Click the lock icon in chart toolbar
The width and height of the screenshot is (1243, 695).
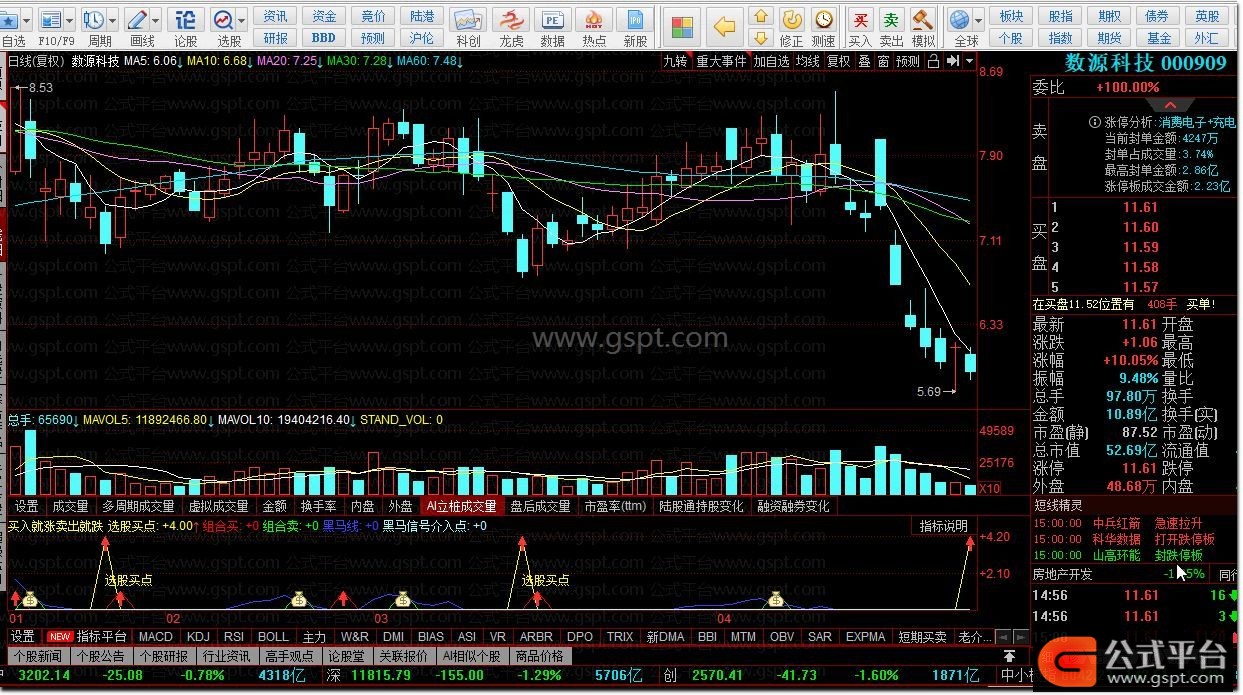point(933,61)
